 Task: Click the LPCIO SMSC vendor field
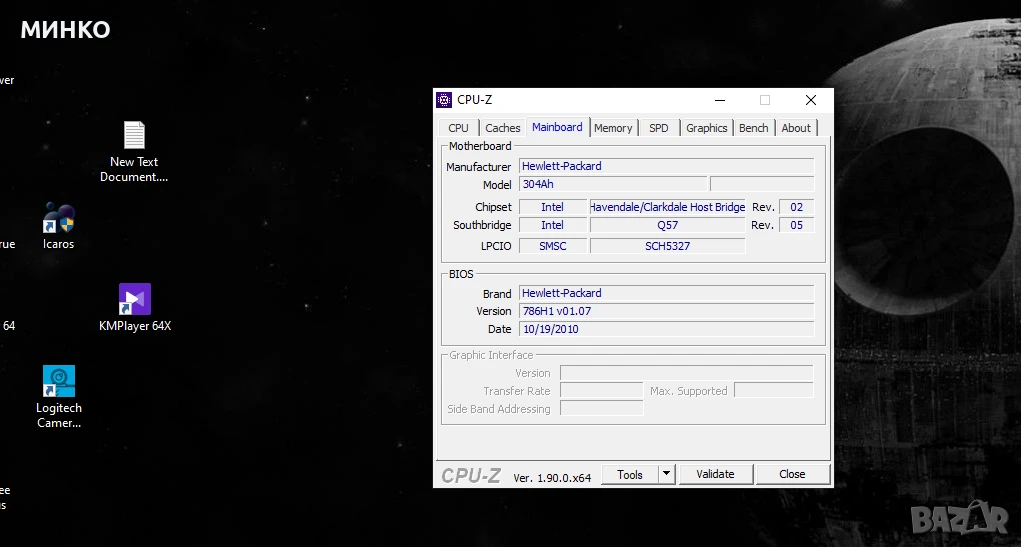pos(552,246)
